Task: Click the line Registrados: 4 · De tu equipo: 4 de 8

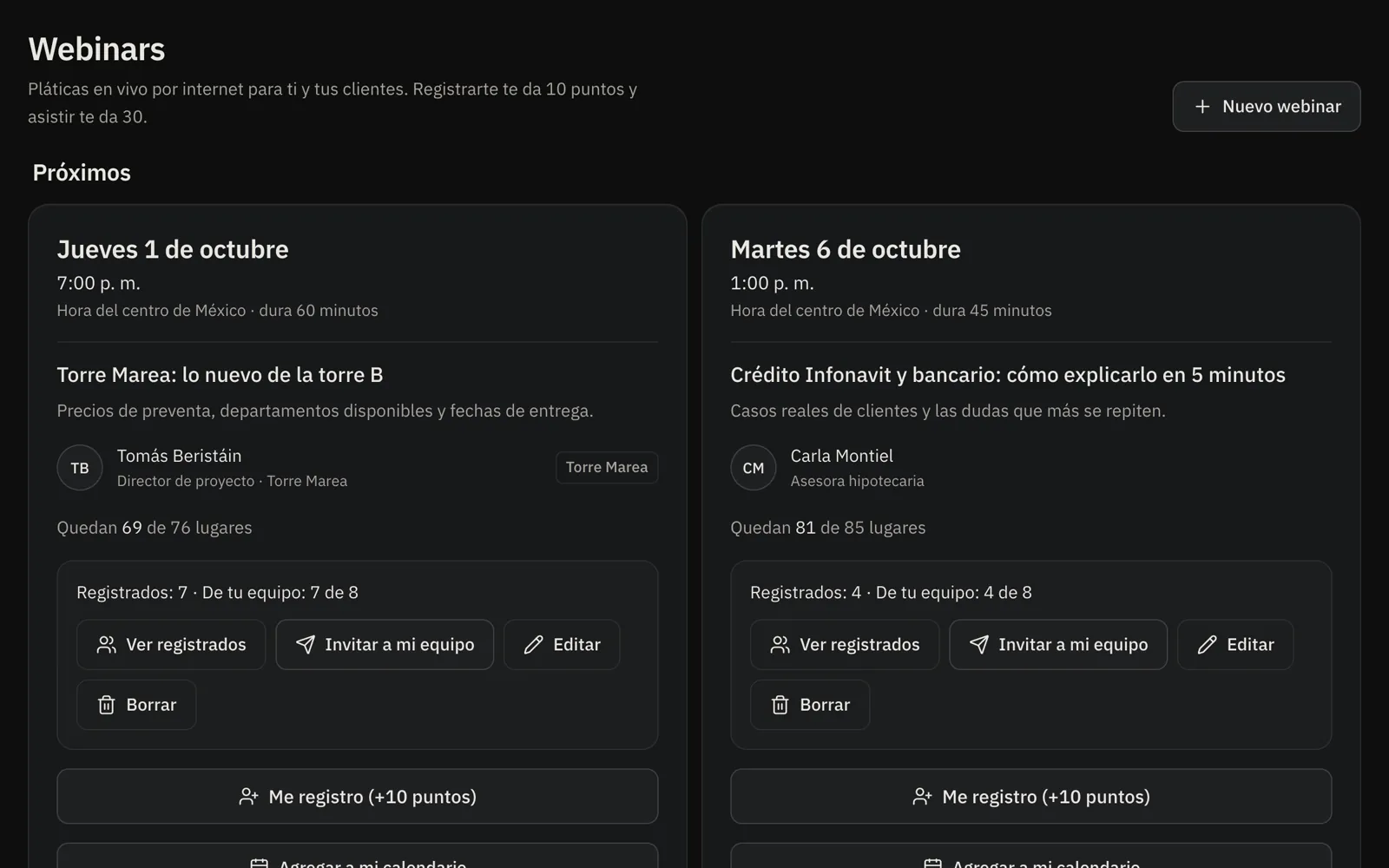Action: (x=891, y=593)
